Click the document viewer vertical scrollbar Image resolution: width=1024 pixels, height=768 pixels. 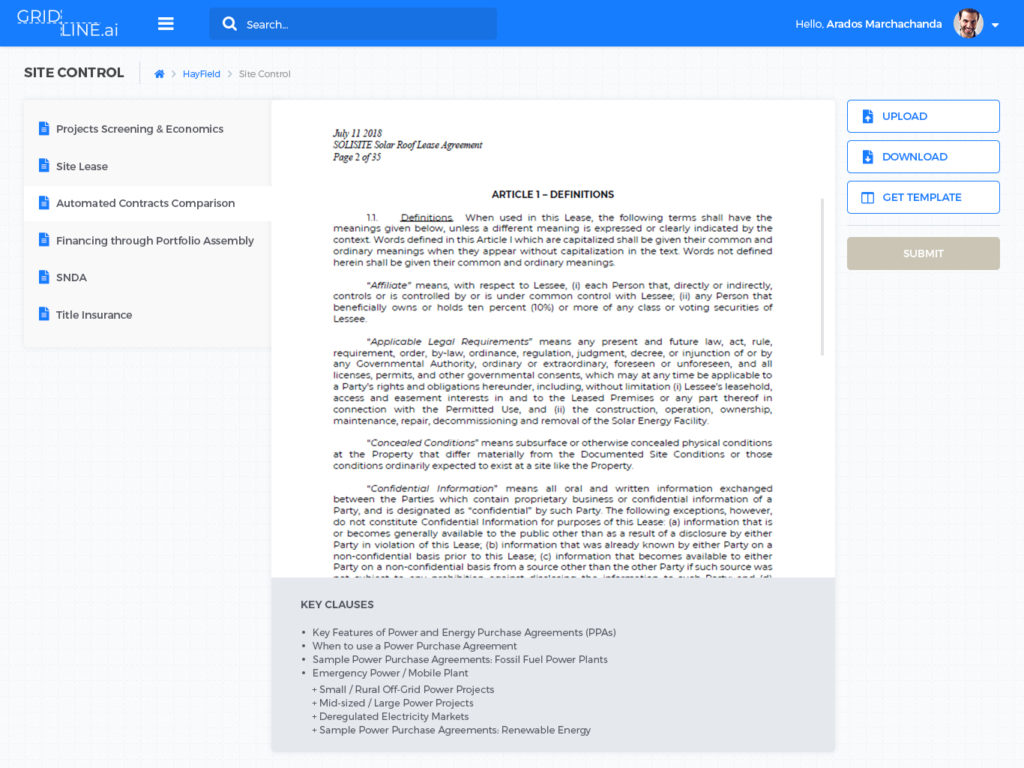(823, 275)
